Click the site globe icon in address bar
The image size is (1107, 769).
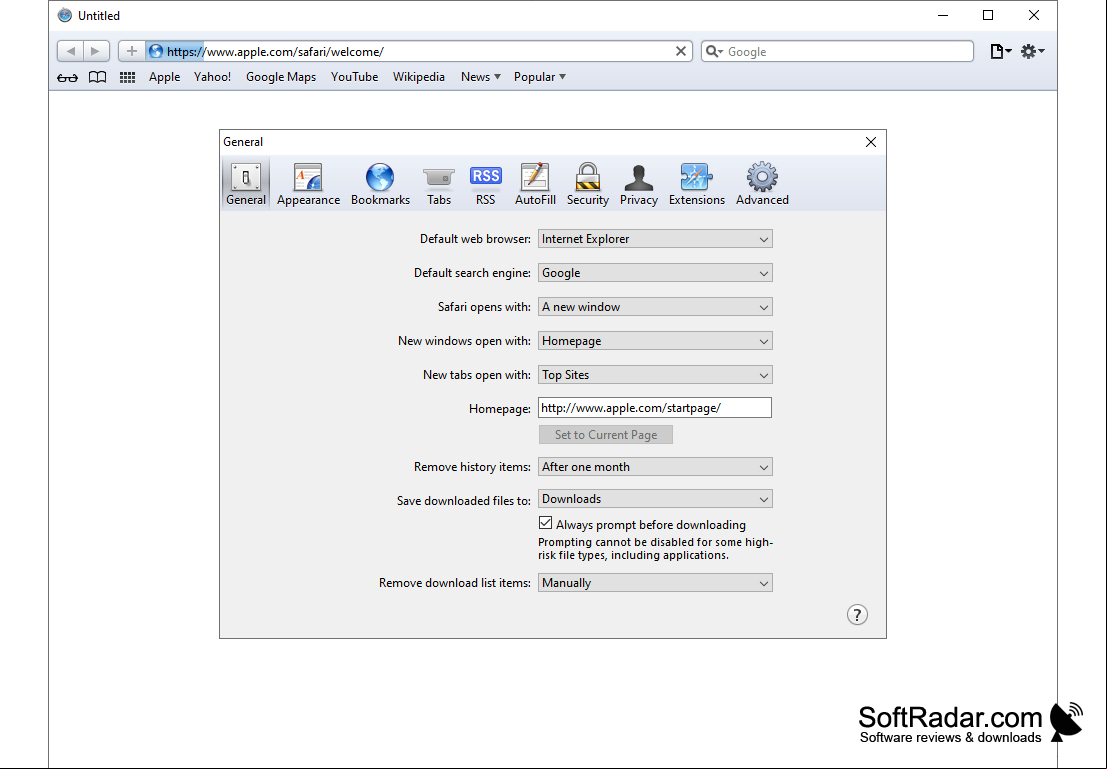(x=156, y=51)
